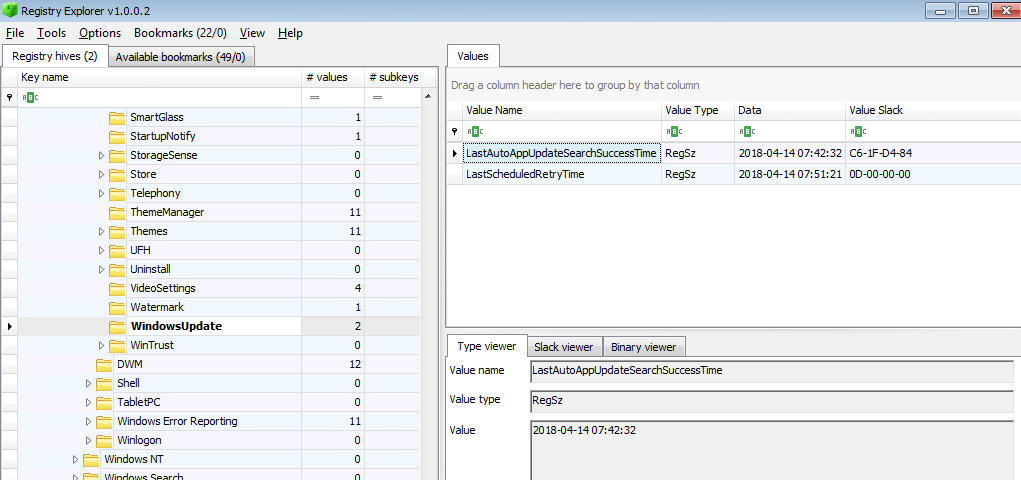Image resolution: width=1021 pixels, height=480 pixels.
Task: Select the LastAutoAppUpdateSearchSuccessTime value row
Action: pos(734,153)
